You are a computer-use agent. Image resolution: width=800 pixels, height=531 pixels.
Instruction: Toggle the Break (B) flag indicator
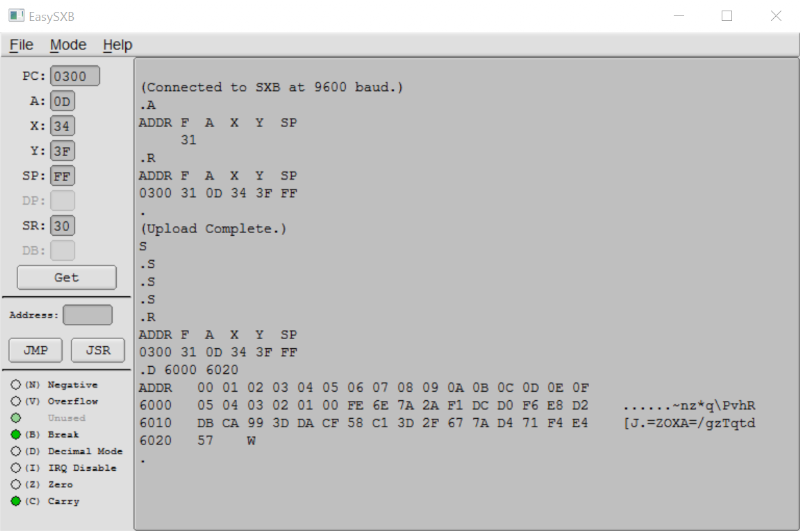(15, 435)
